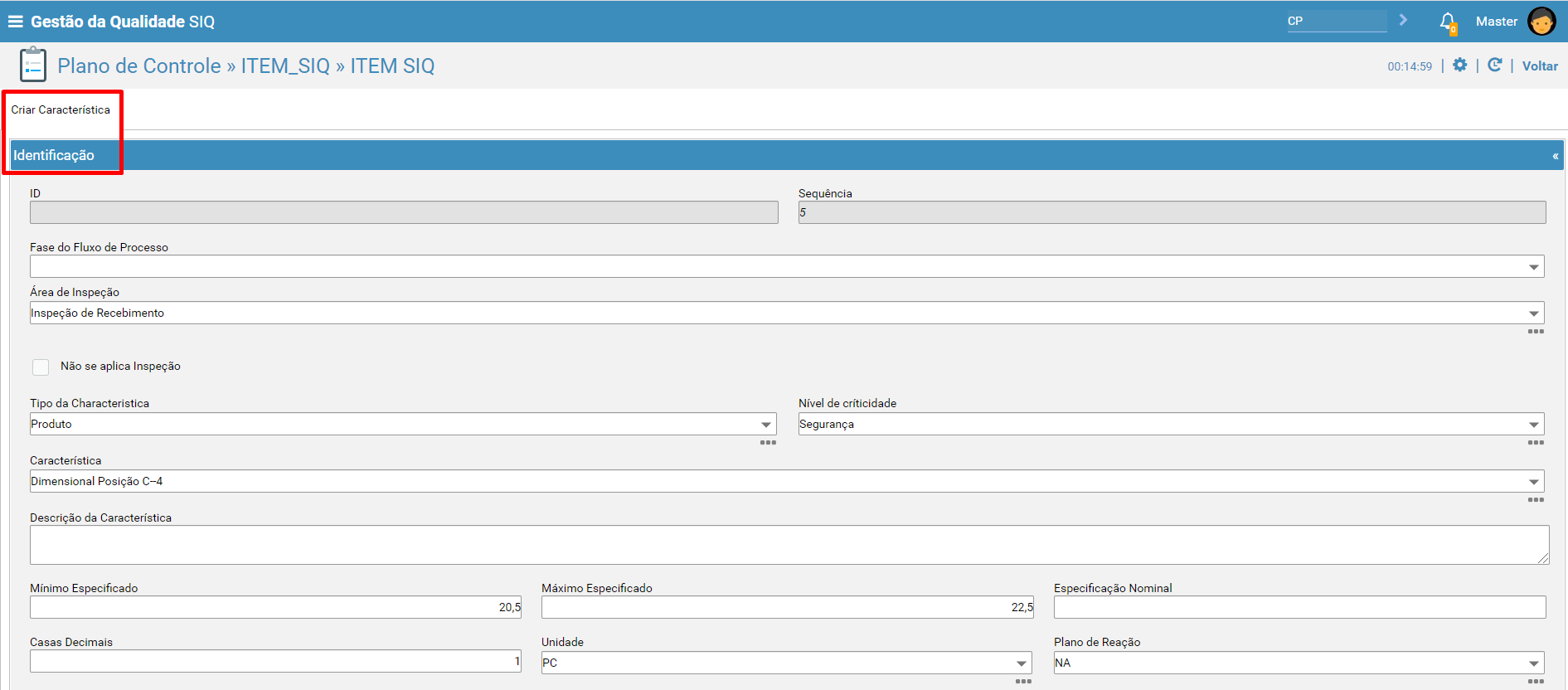
Task: Open the ellipsis below Unidade dropdown
Action: tap(1023, 682)
